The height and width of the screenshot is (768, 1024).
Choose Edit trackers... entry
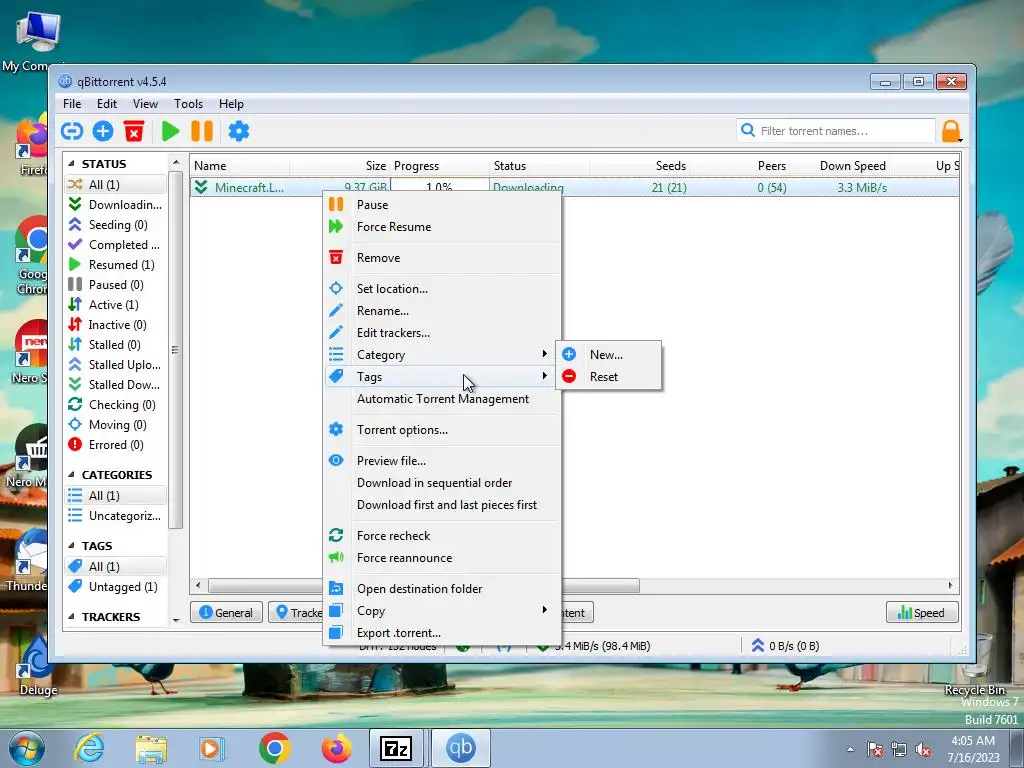point(442,333)
